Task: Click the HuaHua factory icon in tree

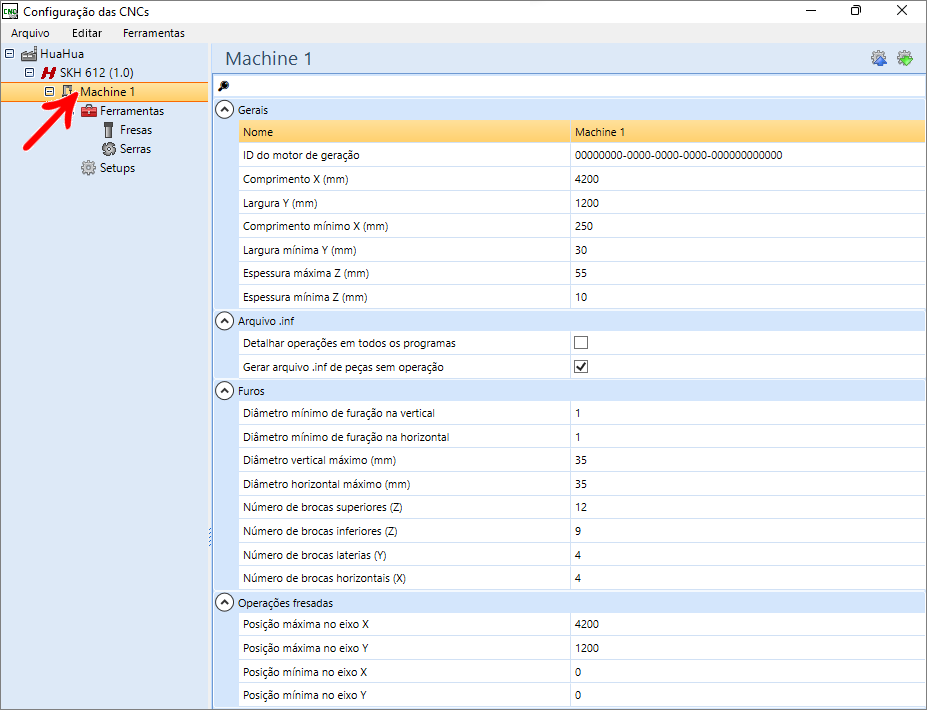Action: pyautogui.click(x=29, y=54)
